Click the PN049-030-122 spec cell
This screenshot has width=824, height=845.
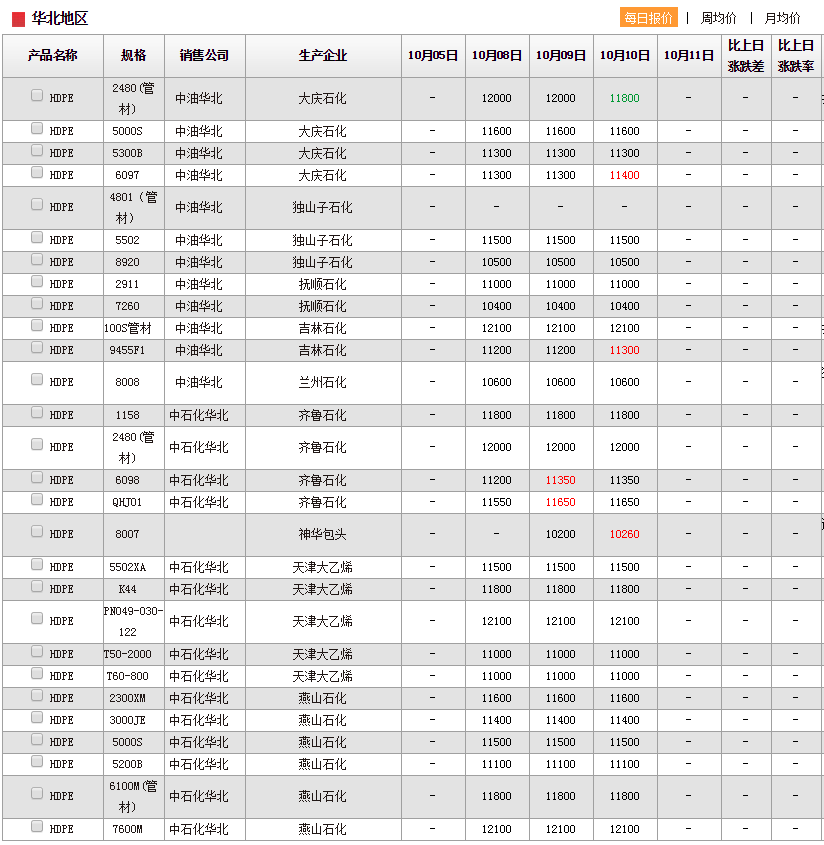pos(134,621)
